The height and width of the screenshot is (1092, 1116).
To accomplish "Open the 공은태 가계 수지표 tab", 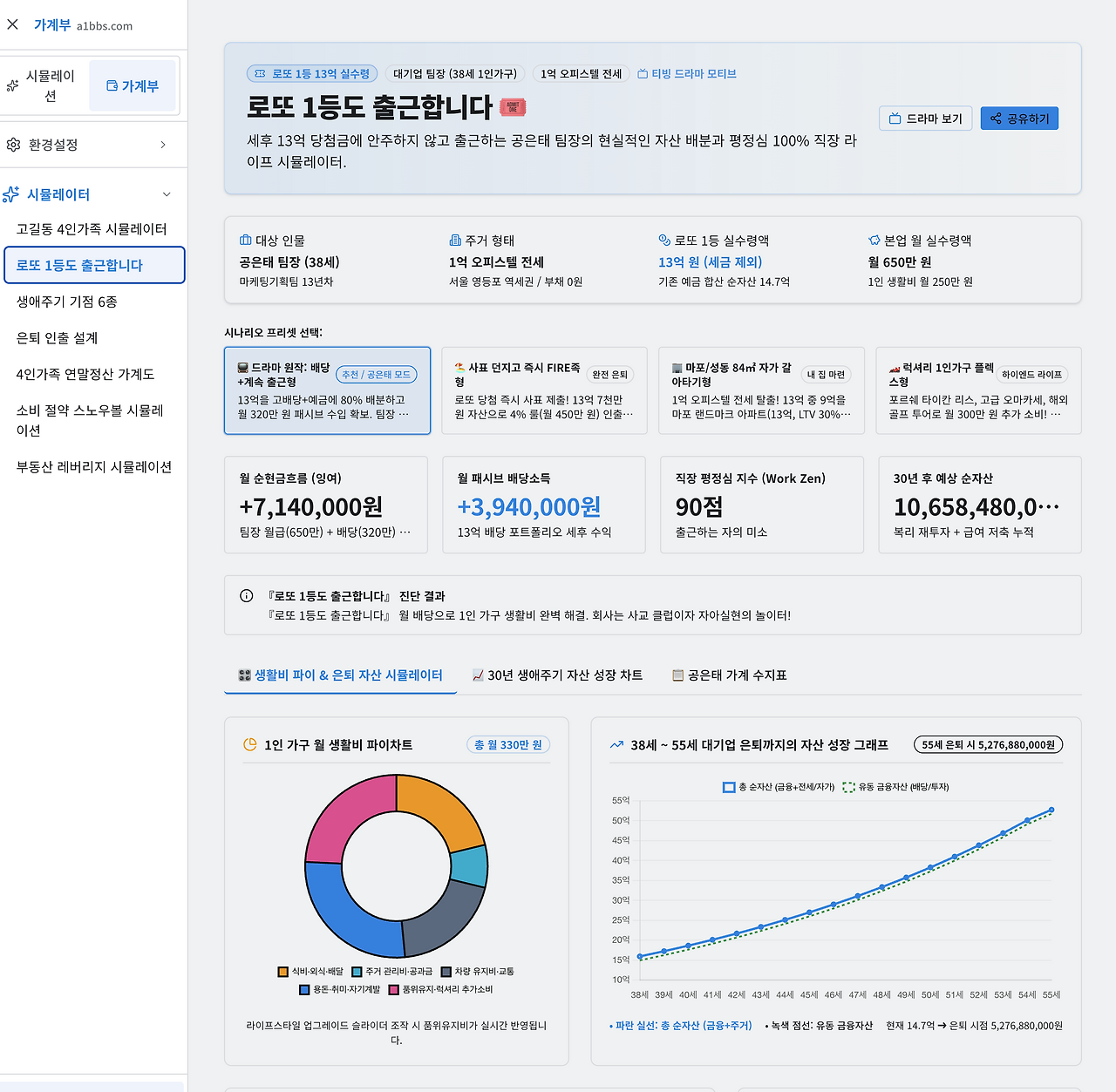I will coord(730,675).
